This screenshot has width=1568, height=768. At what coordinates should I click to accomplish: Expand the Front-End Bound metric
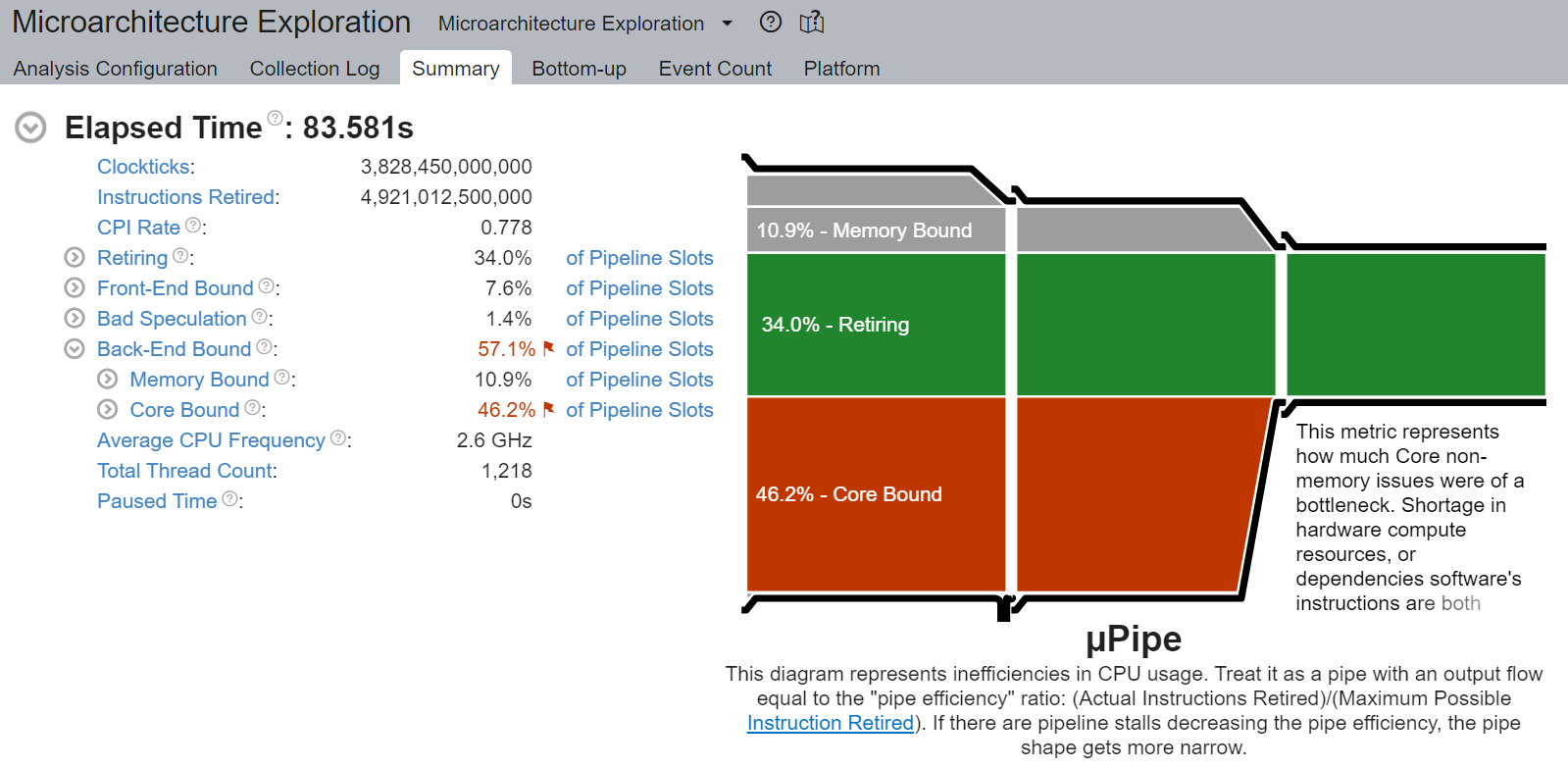(75, 288)
